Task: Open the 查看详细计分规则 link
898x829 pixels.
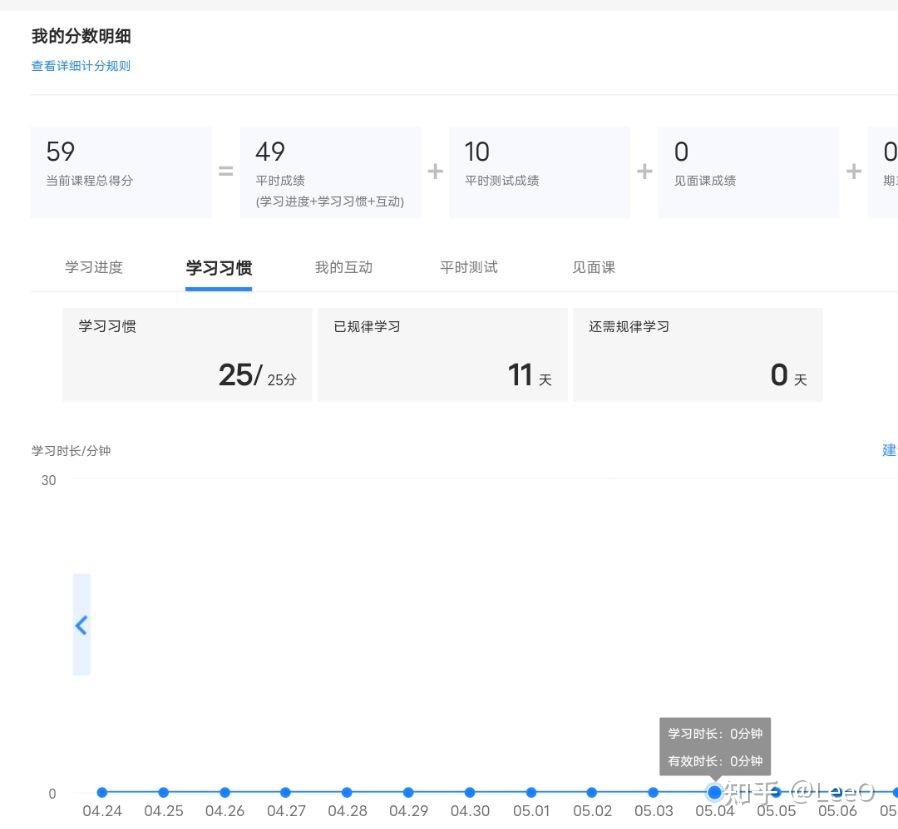Action: click(x=81, y=66)
